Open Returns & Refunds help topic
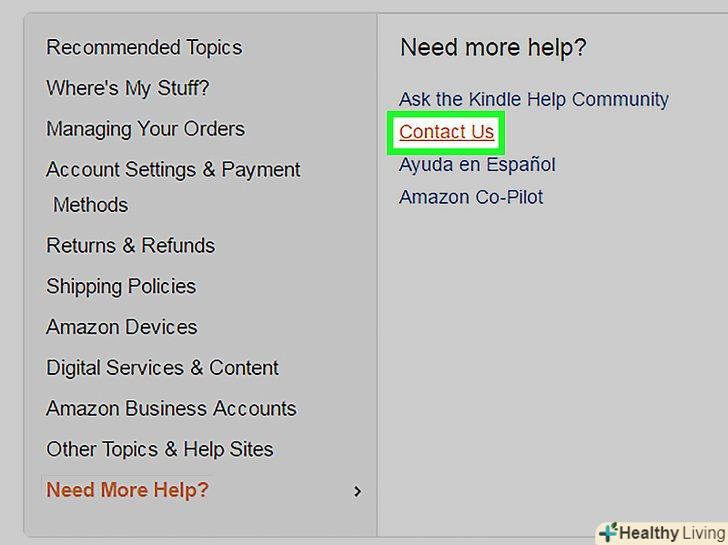The width and height of the screenshot is (728, 545). point(130,246)
